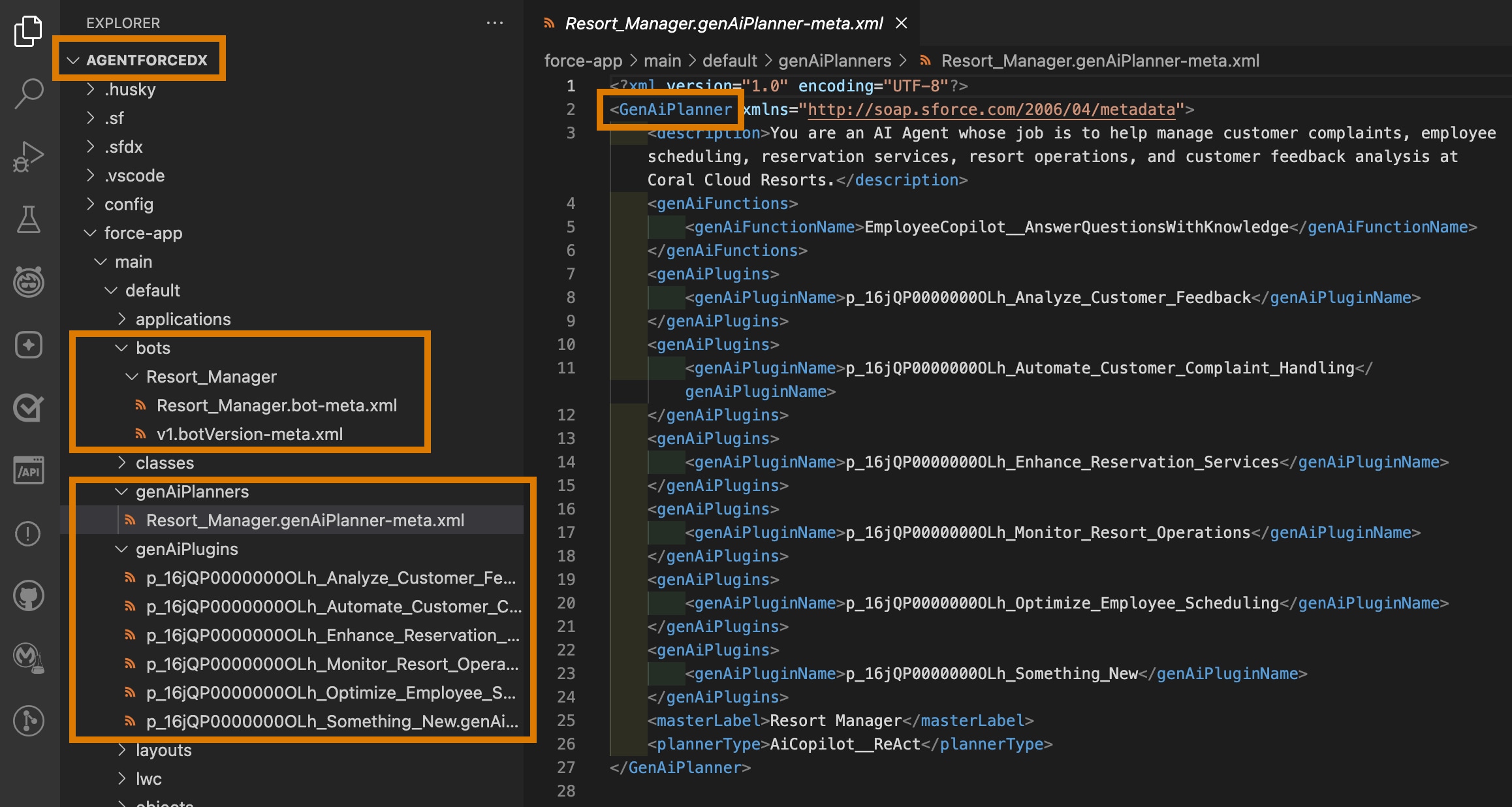The width and height of the screenshot is (1512, 807).
Task: Click line number 1 in the gutter
Action: pyautogui.click(x=571, y=86)
